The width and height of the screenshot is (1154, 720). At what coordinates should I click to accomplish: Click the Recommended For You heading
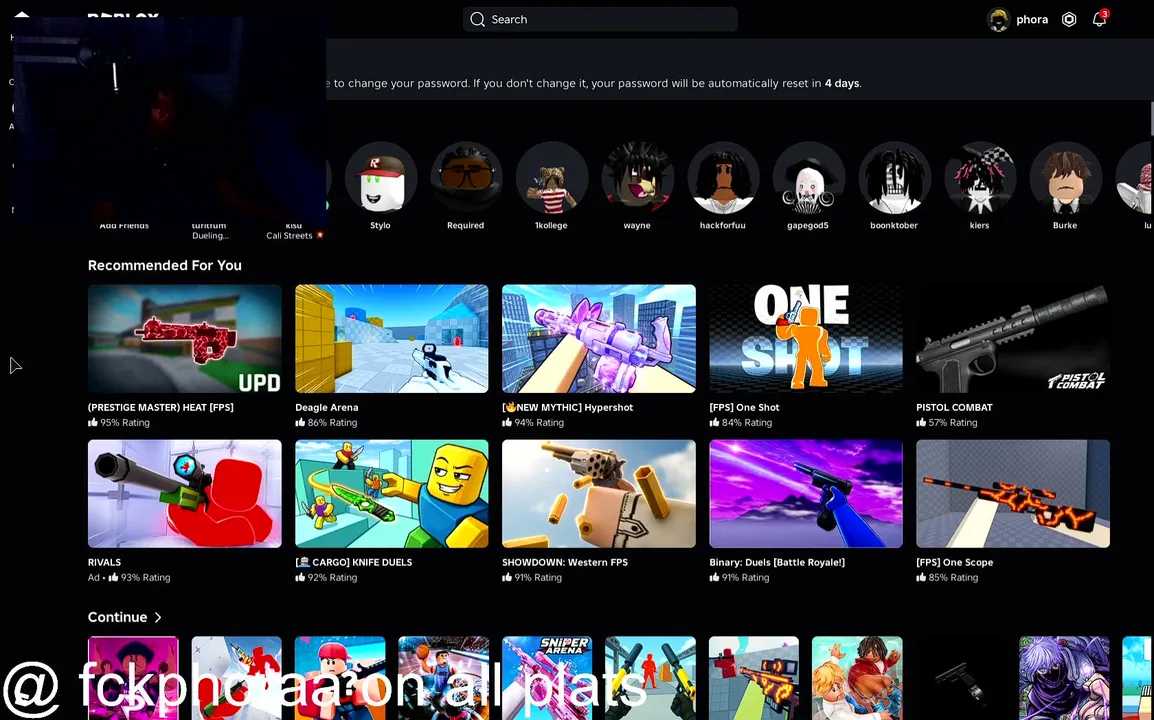click(165, 266)
